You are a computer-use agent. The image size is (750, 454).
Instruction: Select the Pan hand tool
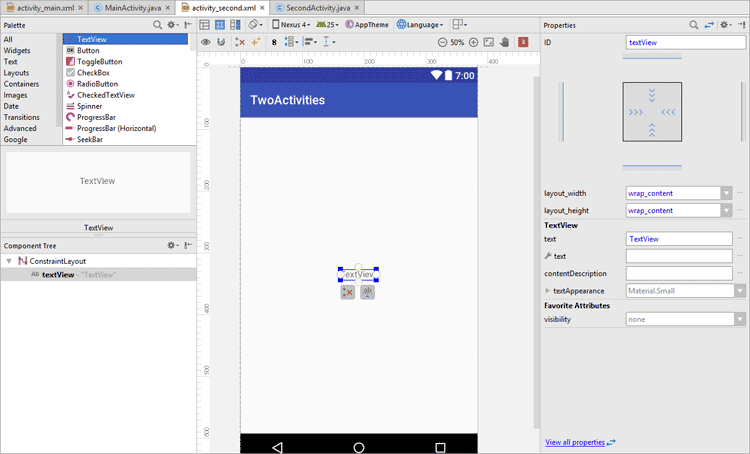[504, 42]
